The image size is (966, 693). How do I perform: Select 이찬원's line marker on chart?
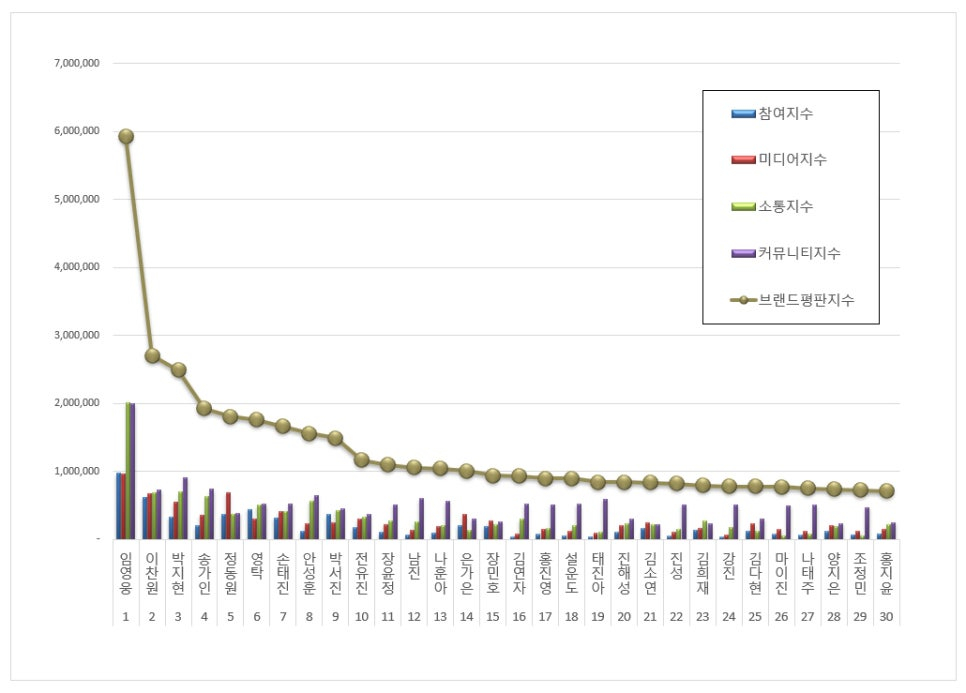152,355
